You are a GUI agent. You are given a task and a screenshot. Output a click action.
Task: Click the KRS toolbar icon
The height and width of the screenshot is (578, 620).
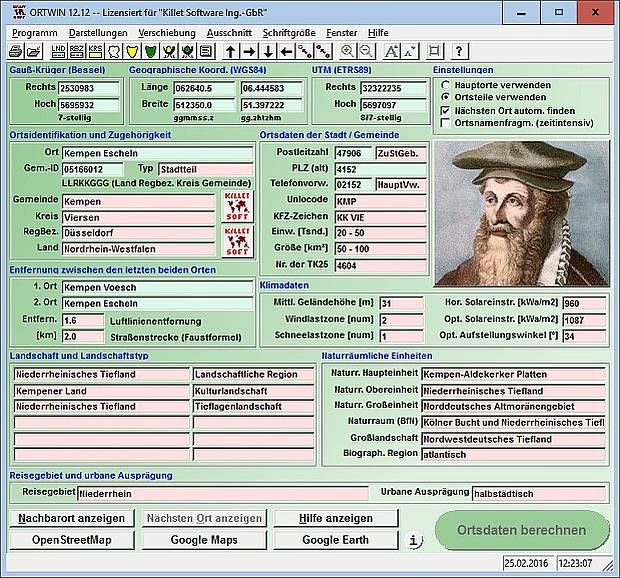tap(95, 51)
